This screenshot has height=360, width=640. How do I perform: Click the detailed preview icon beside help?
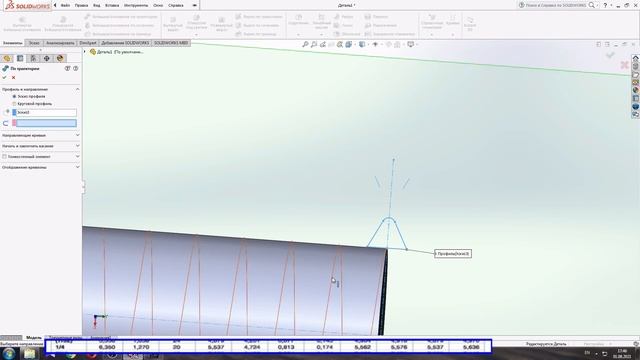point(68,69)
